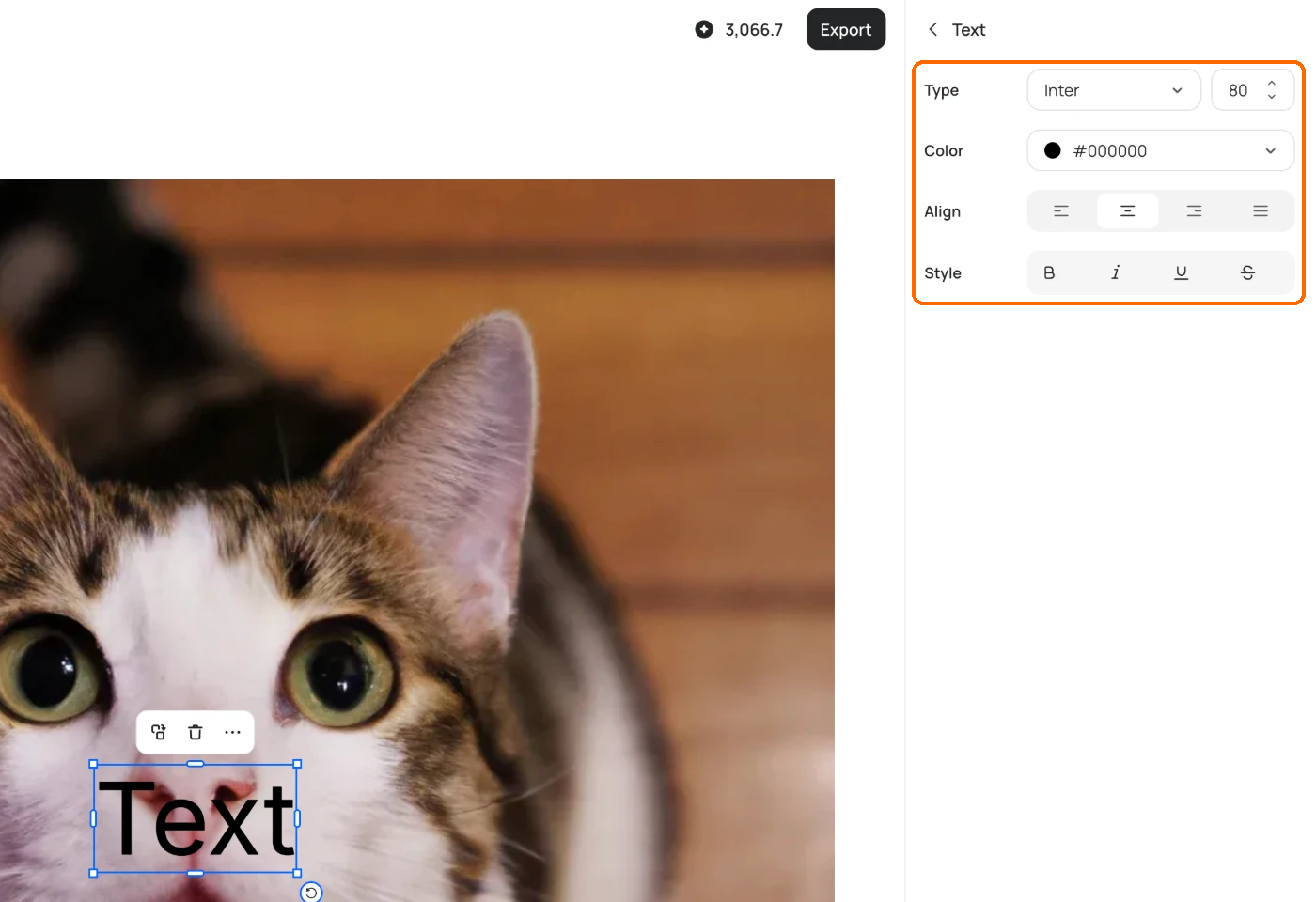Align text to the right

(1194, 211)
